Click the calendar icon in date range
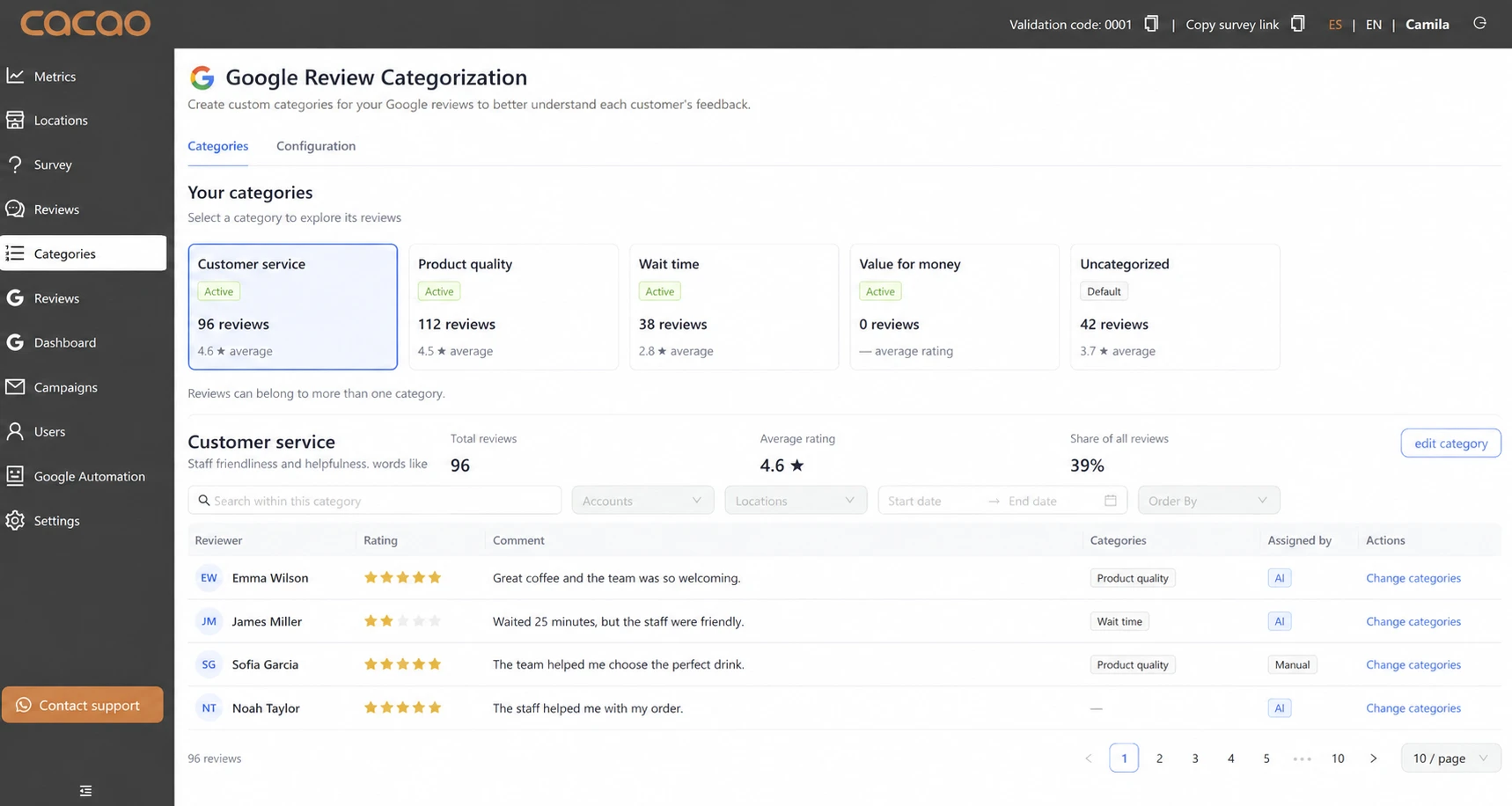Image resolution: width=1512 pixels, height=806 pixels. pyautogui.click(x=1111, y=500)
